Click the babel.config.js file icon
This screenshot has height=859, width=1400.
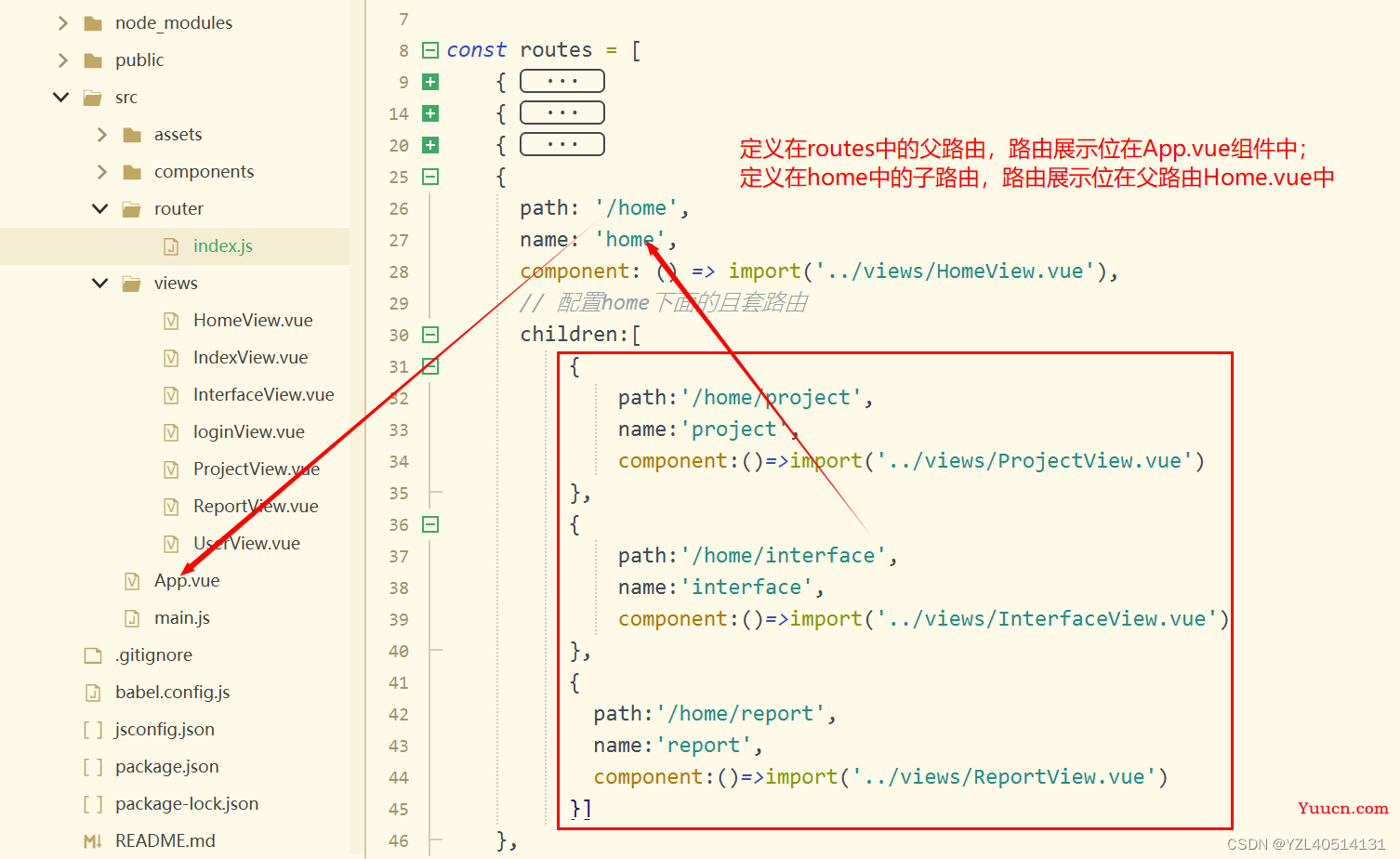tap(93, 693)
